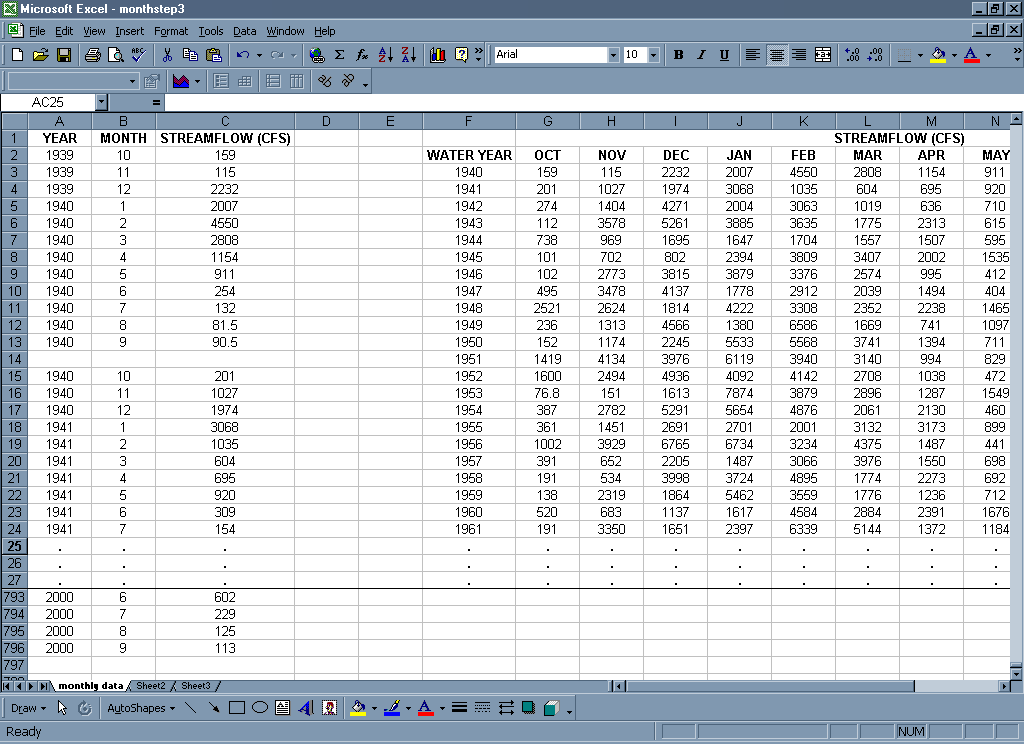Insert WordArt from the drawing toolbar

click(x=306, y=708)
